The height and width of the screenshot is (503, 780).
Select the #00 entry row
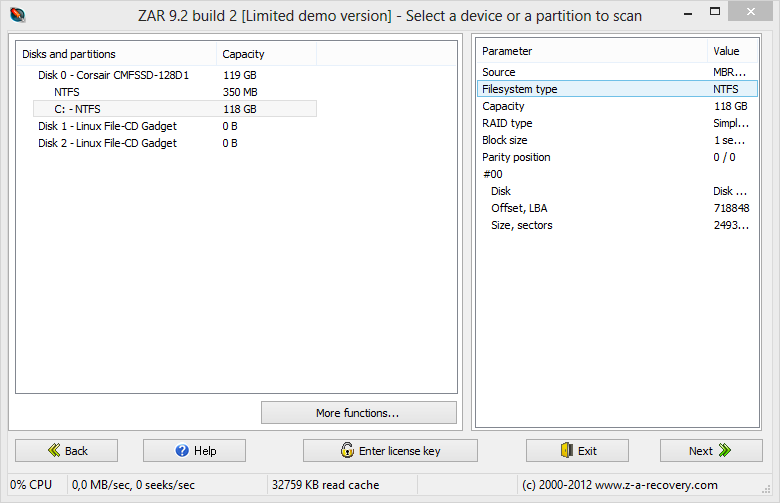(617, 174)
